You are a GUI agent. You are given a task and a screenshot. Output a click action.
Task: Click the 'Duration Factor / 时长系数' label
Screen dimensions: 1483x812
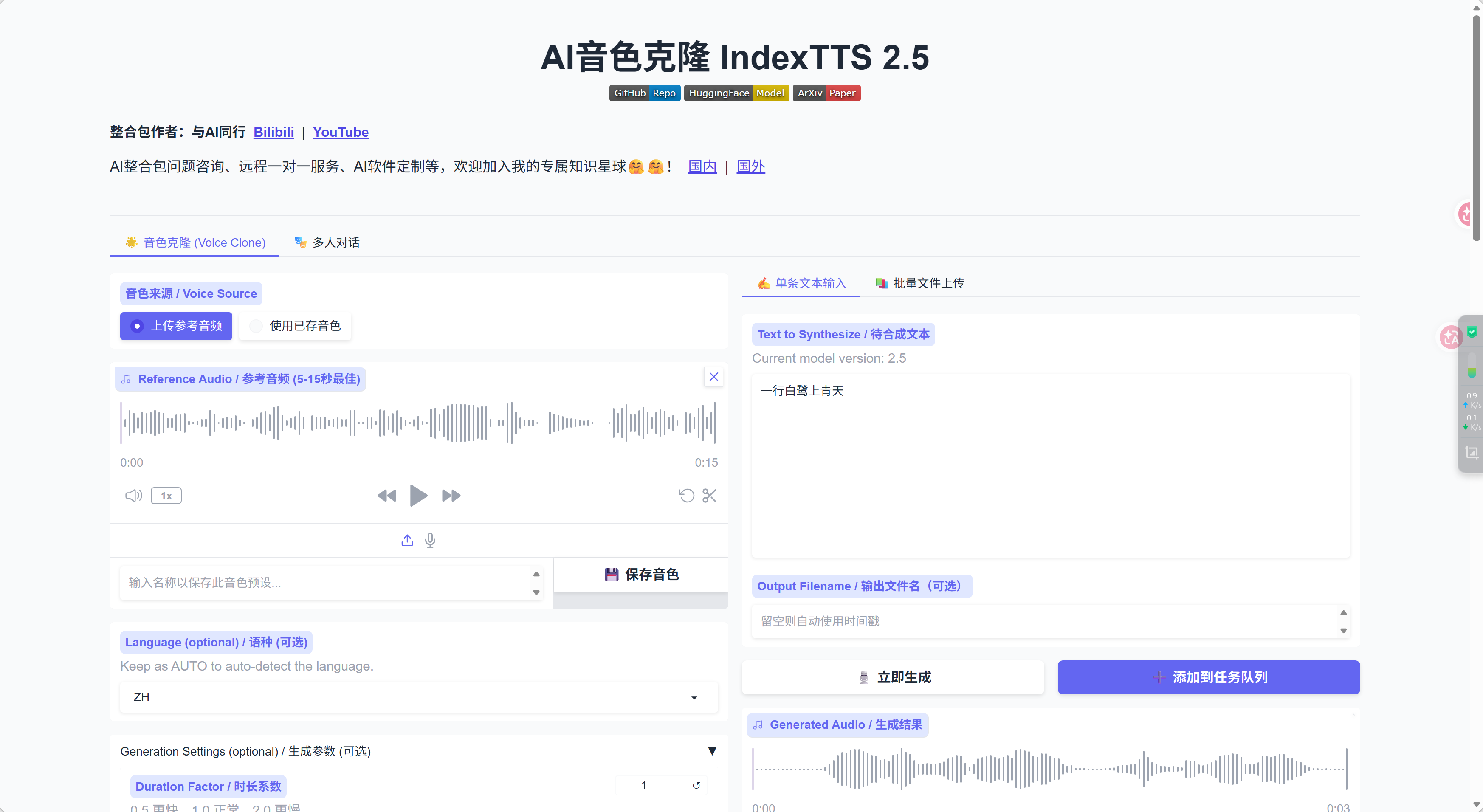[209, 787]
